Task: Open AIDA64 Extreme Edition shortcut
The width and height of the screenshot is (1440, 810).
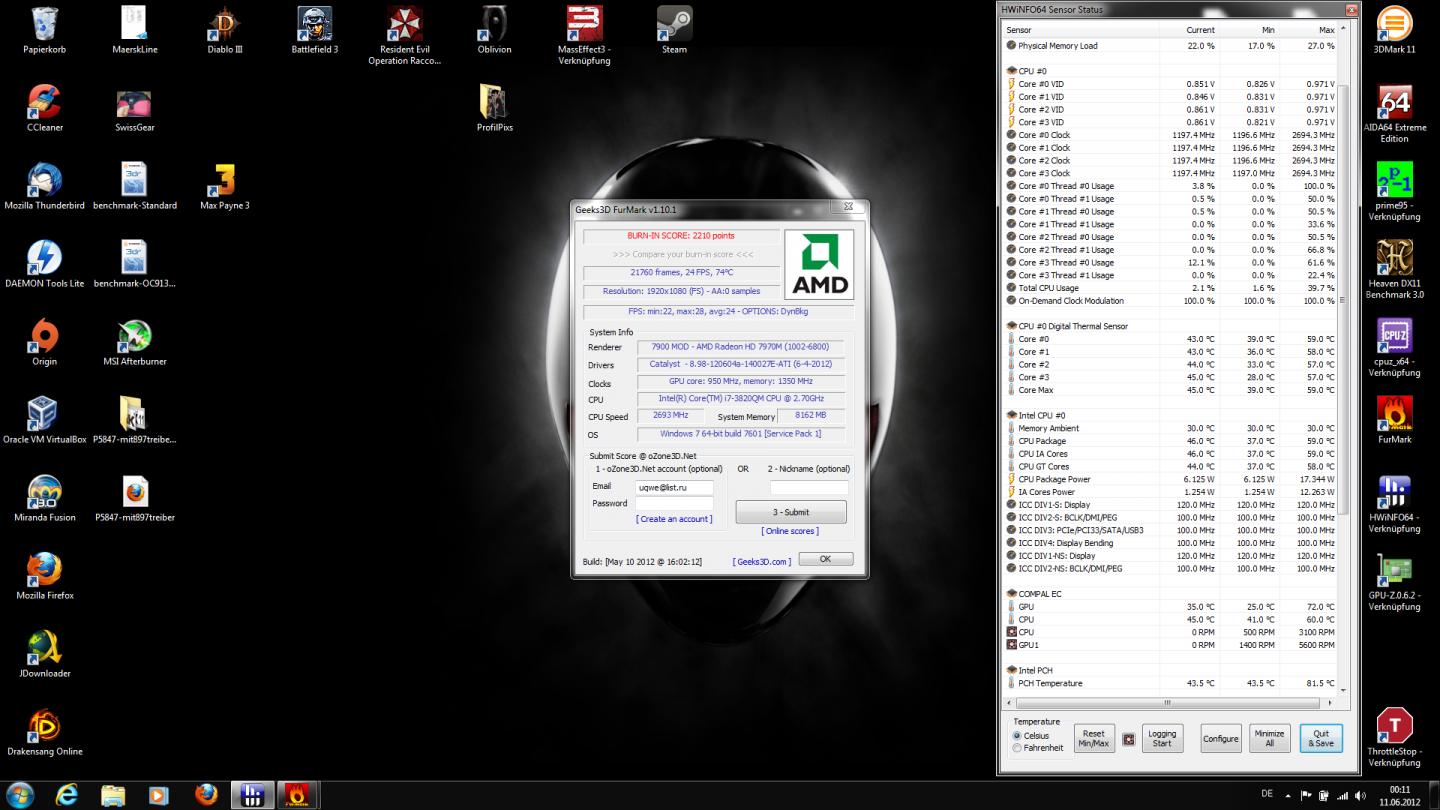Action: coord(1394,114)
